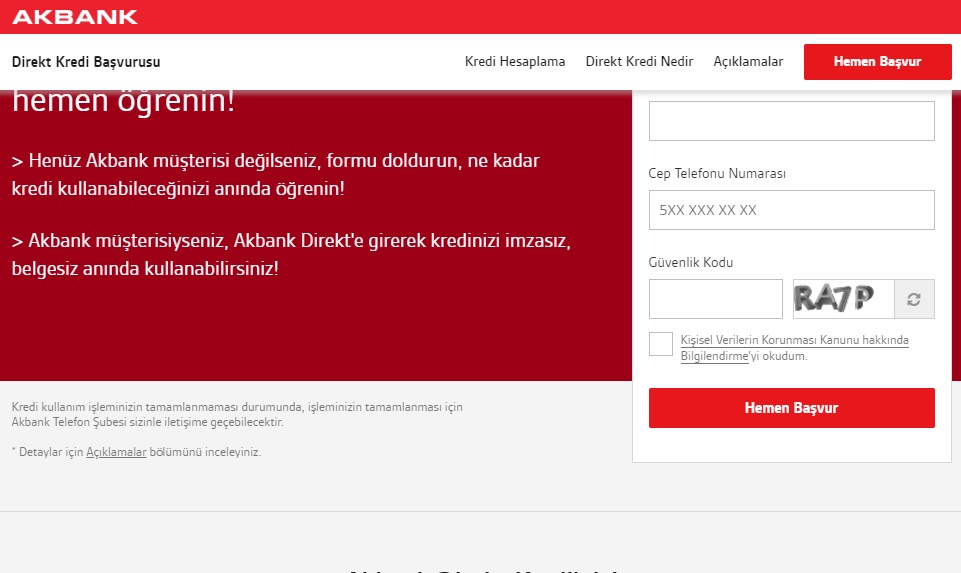This screenshot has width=961, height=573.
Task: Click the Direkt Kredi Başvurusu page title
Action: (86, 62)
